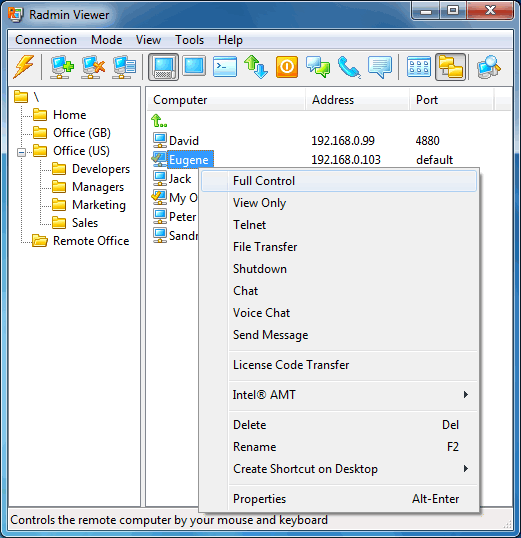Click the delete connection toolbar icon
The width and height of the screenshot is (521, 538).
(93, 67)
